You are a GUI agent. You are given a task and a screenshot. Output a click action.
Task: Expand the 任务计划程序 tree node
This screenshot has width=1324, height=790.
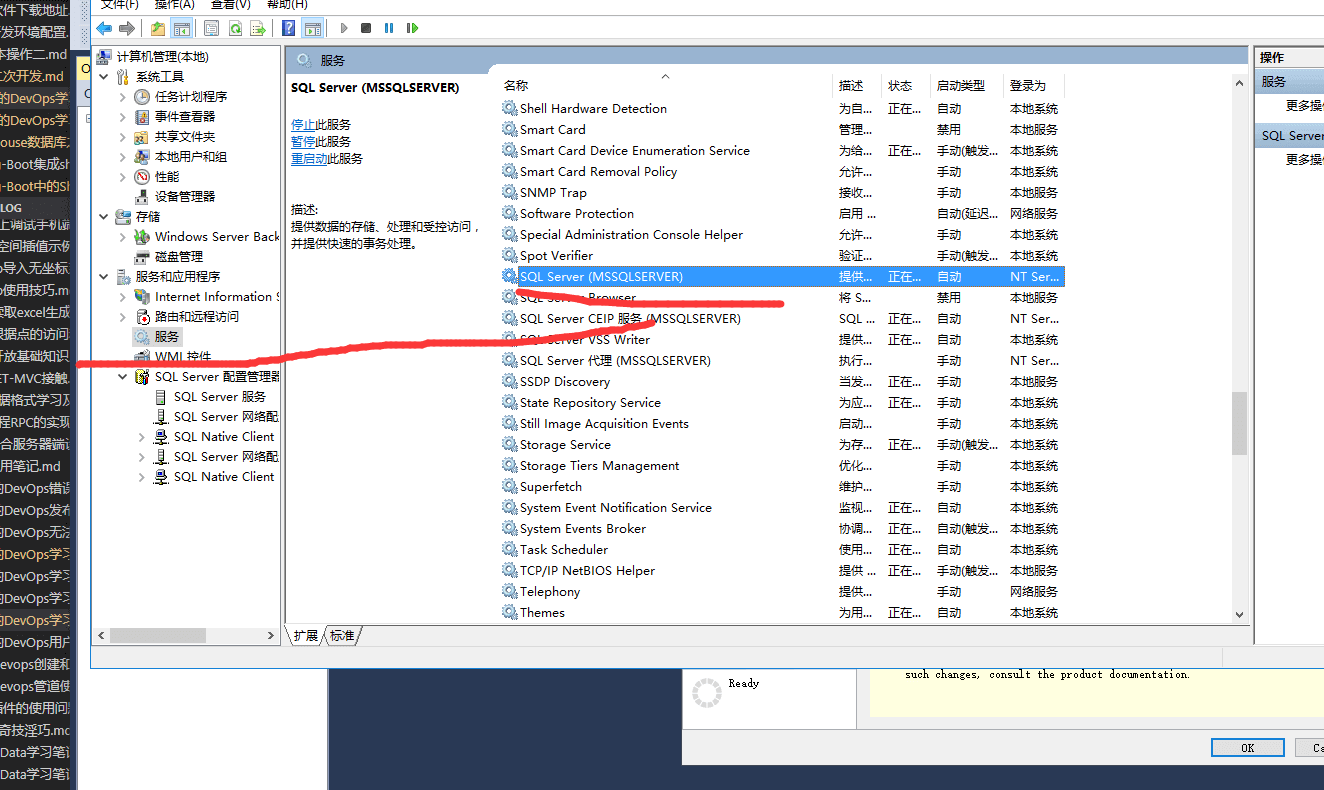click(123, 97)
